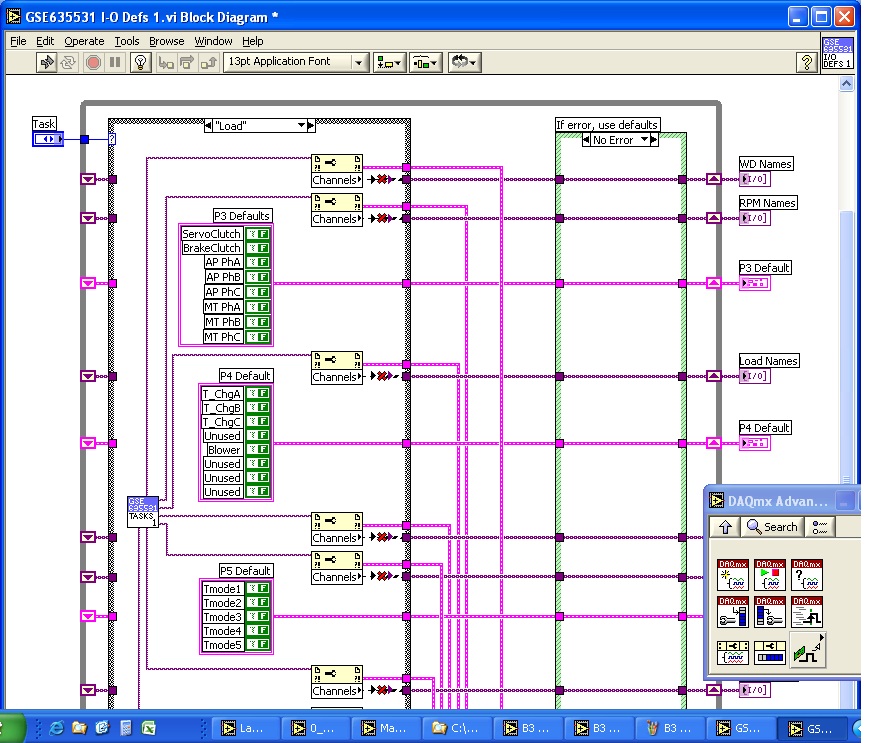Toggle MT PhC boolean constant
The width and height of the screenshot is (887, 743).
click(x=259, y=337)
